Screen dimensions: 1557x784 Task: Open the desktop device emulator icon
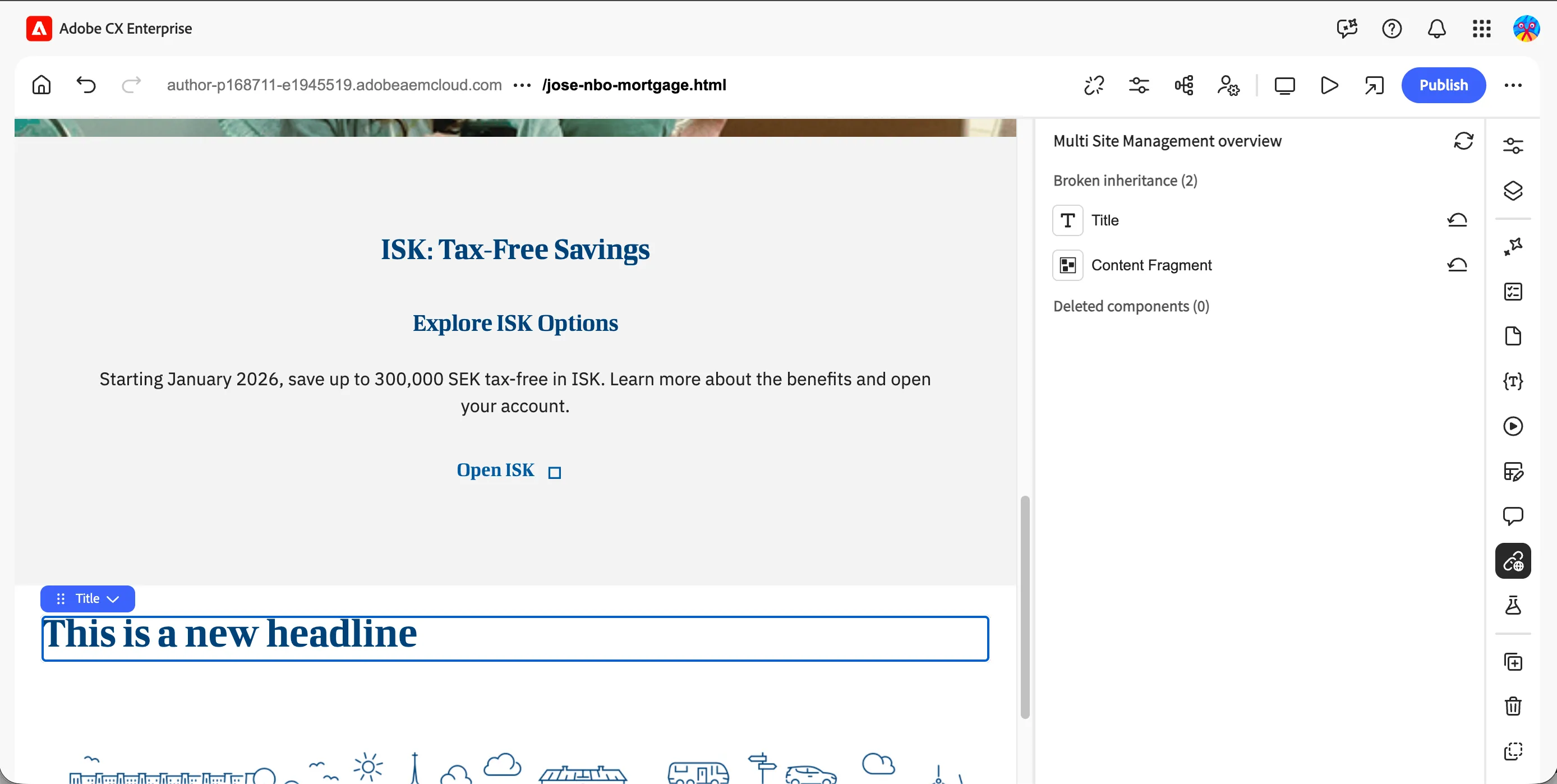point(1284,85)
